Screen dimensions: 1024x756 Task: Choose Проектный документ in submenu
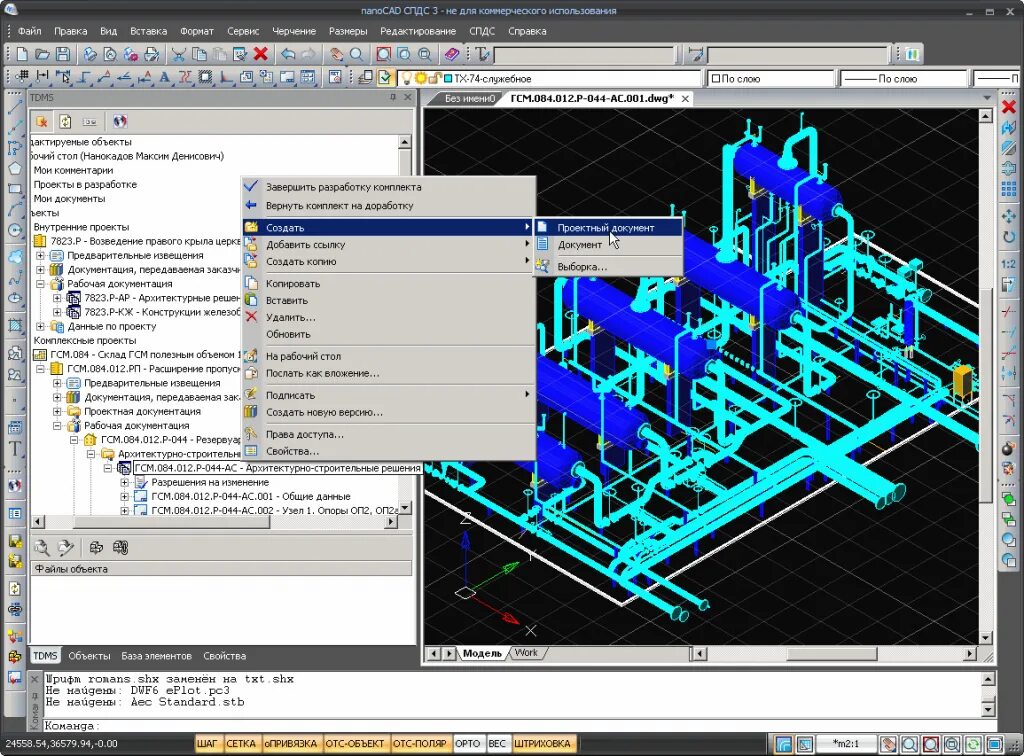609,228
